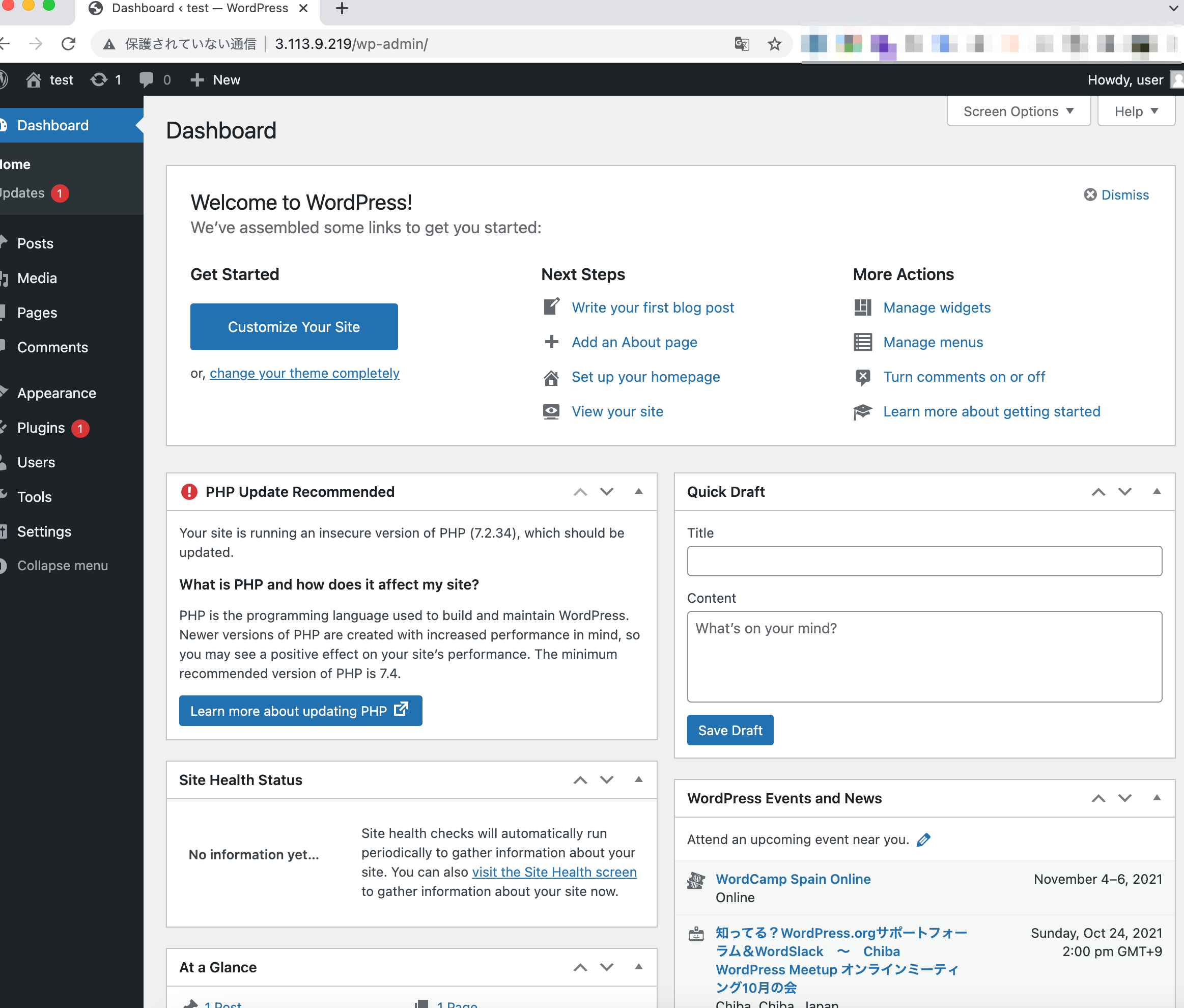Screen dimensions: 1184x1008
Task: Open the Screen Options dropdown
Action: [x=1018, y=111]
